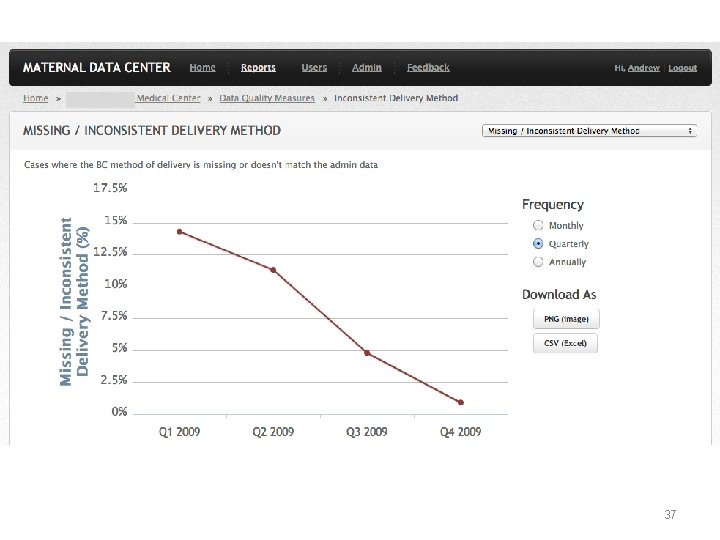Click the 0% y-axis label
This screenshot has width=720, height=540.
click(119, 412)
